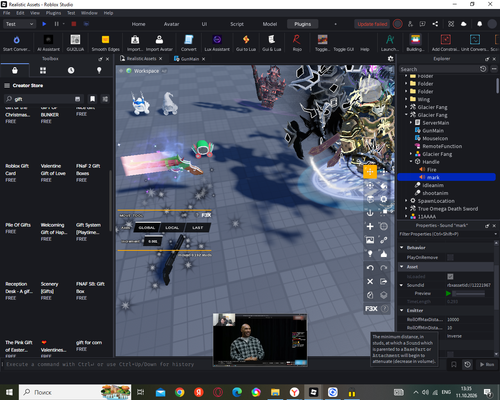Expand the ServerMain script node

point(411,123)
